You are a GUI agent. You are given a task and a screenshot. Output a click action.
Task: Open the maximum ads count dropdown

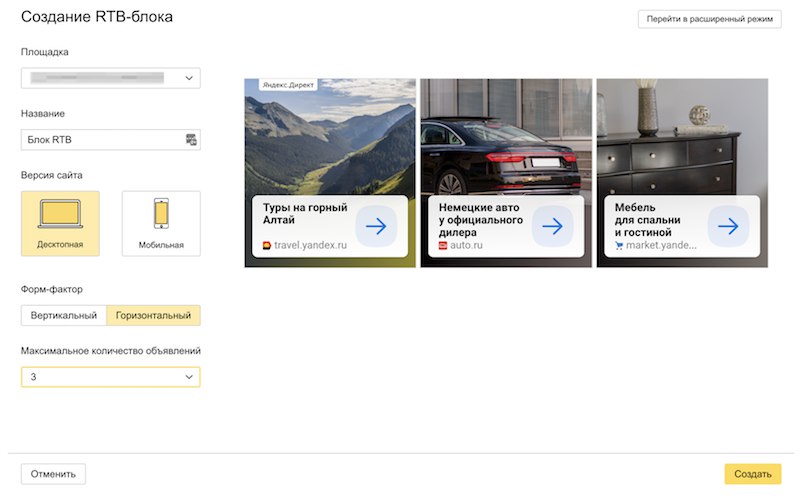coord(111,377)
